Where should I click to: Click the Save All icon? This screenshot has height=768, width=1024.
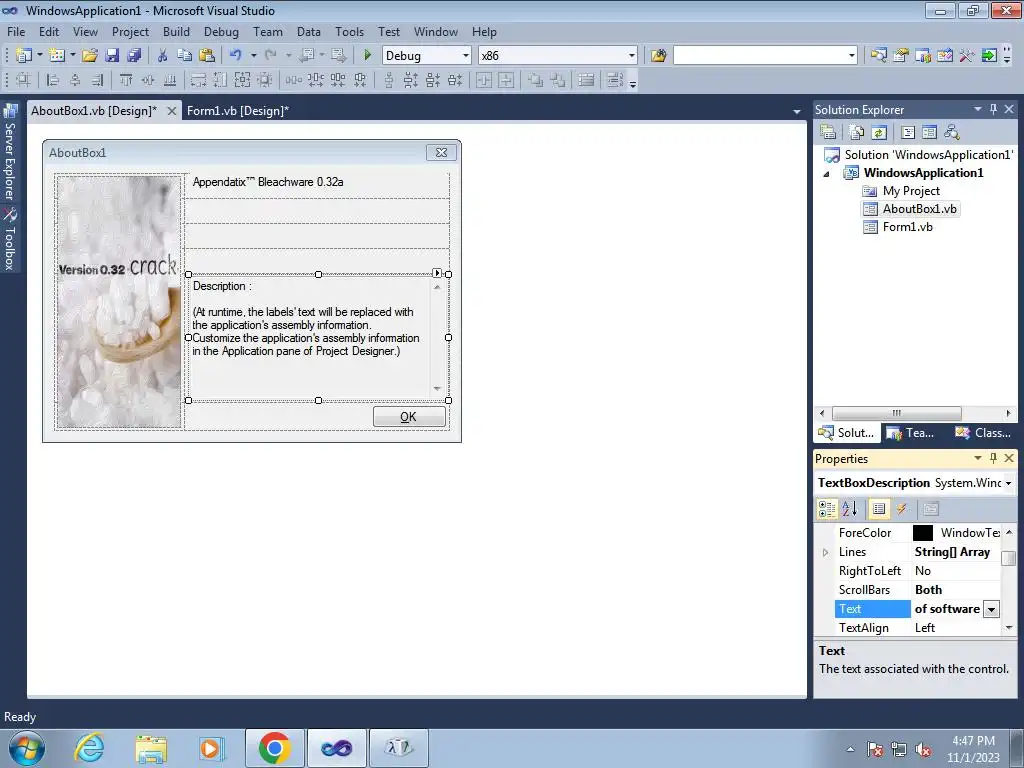point(134,56)
